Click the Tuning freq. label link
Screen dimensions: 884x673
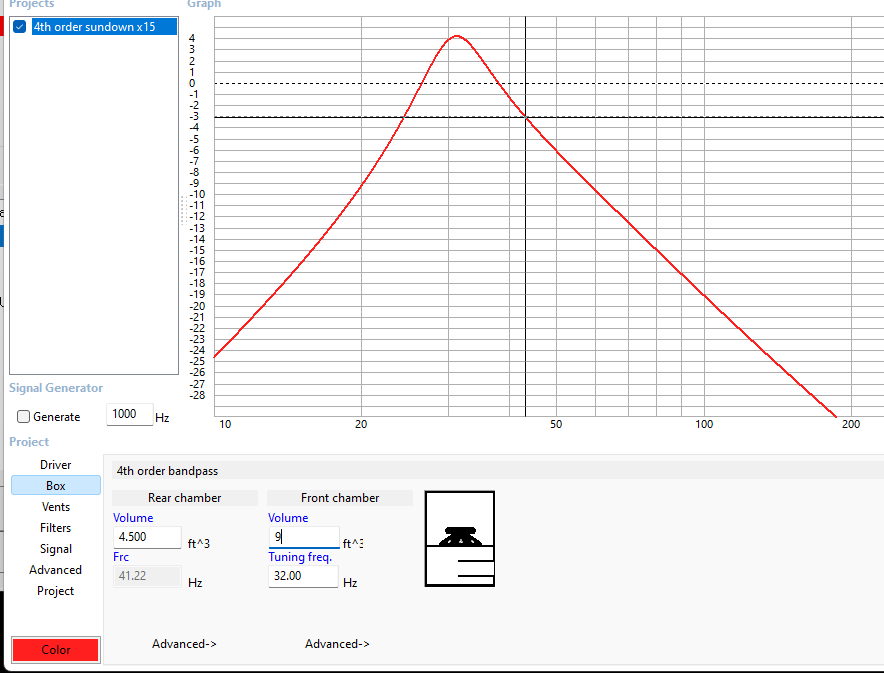click(x=300, y=557)
